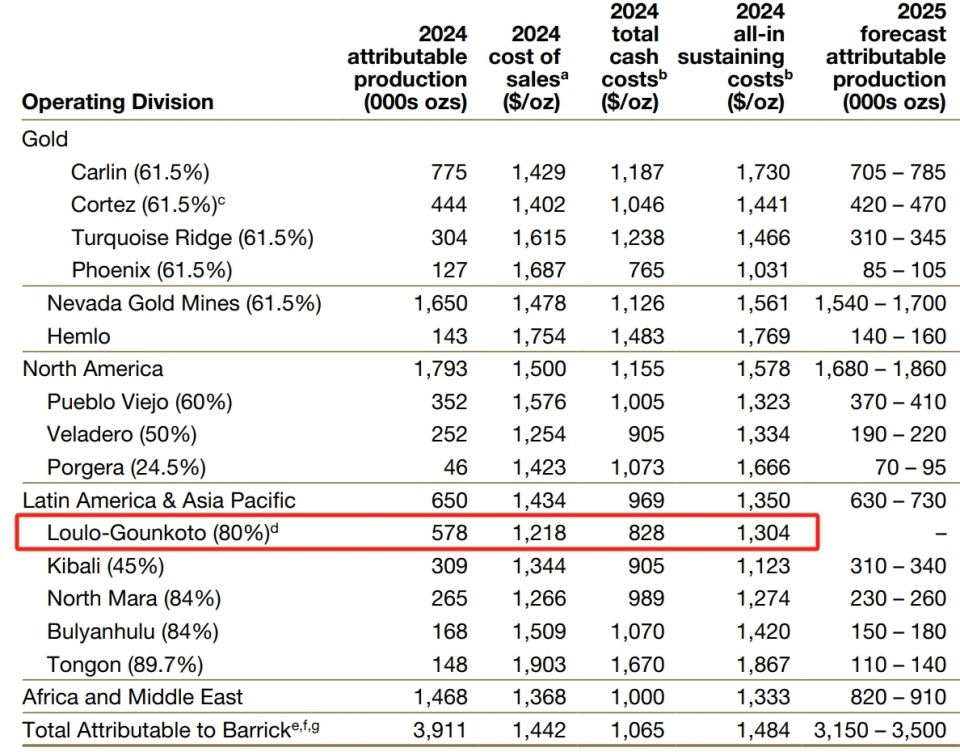Select North Mara's cost of sales "1,266"
960x752 pixels.
[539, 598]
